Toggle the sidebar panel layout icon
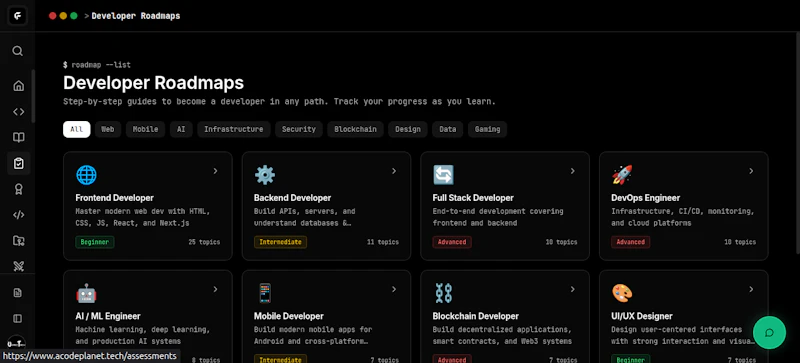This screenshot has width=800, height=363. 17,319
